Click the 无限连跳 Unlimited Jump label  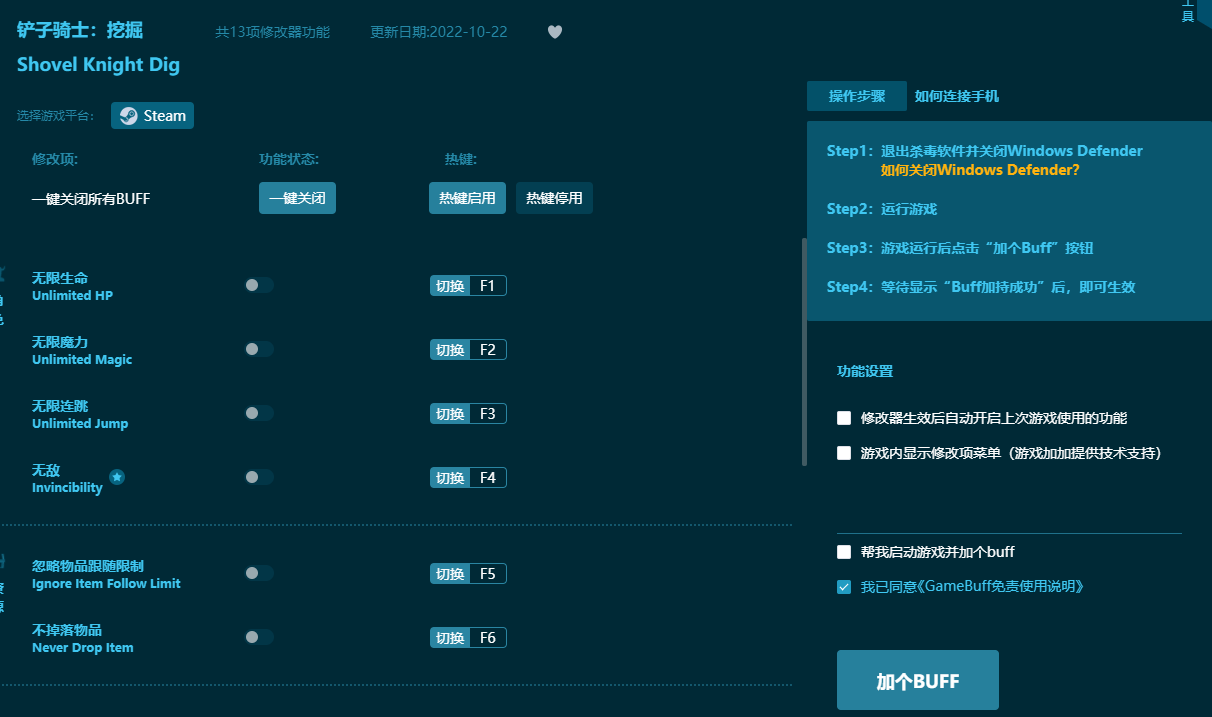pos(80,414)
